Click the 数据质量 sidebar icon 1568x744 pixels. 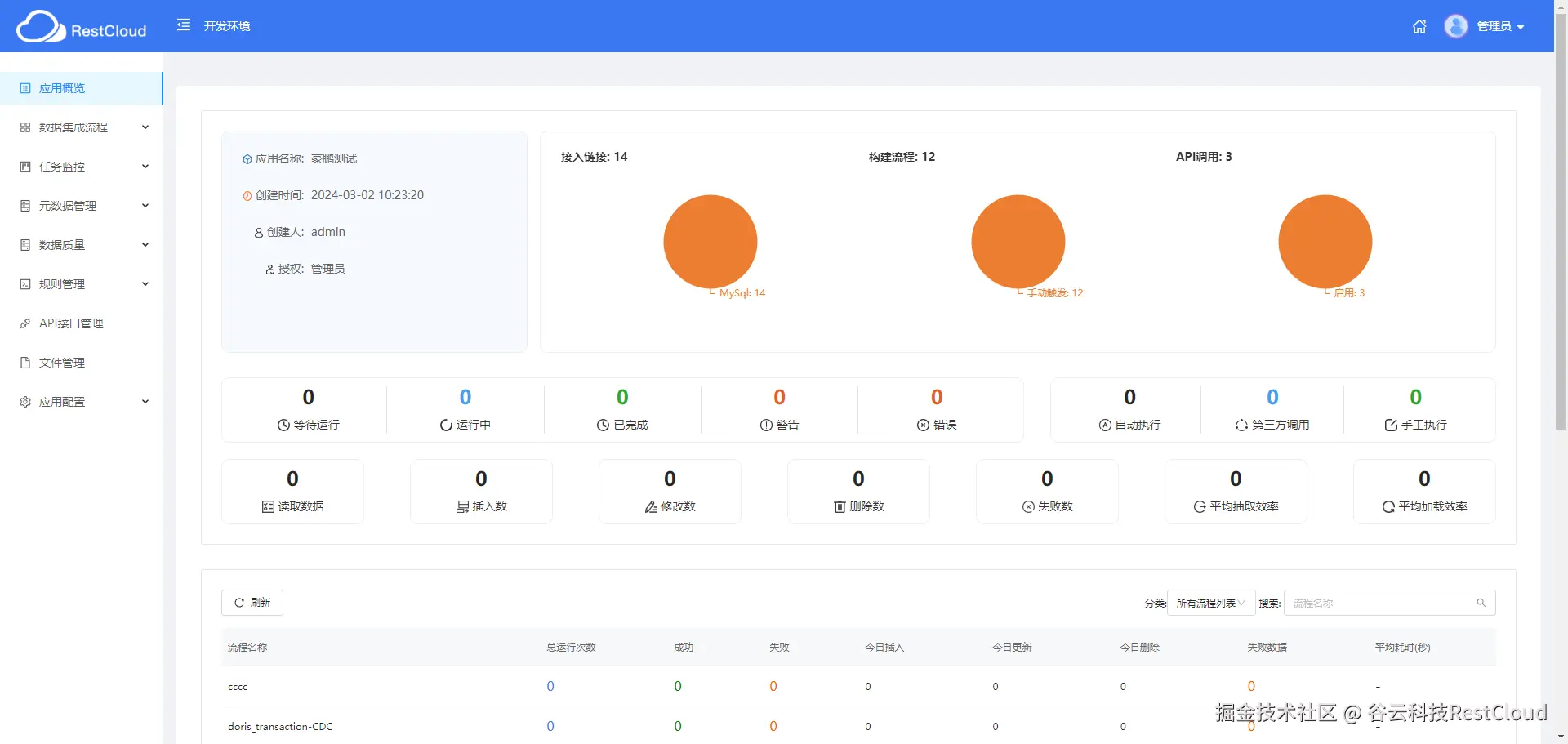pos(25,245)
